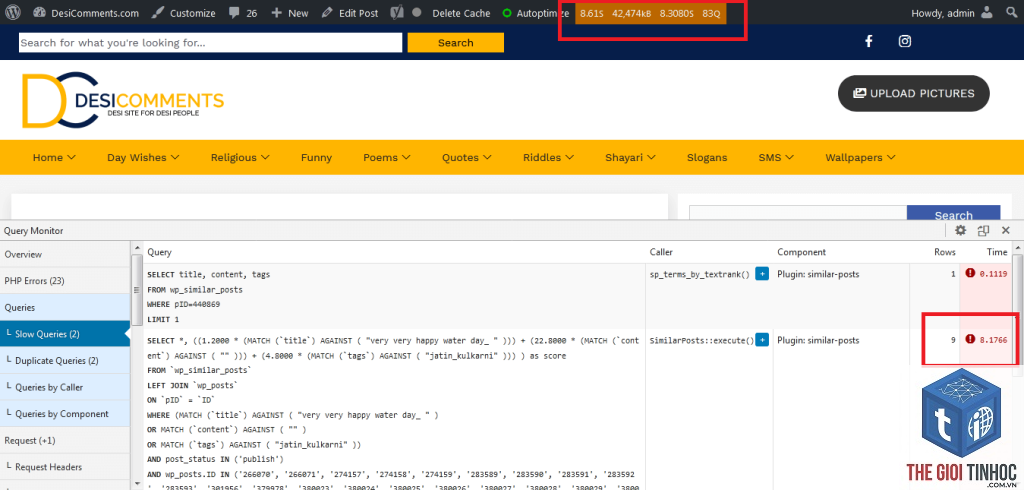
Task: Click the Caller column header
Action: [x=661, y=252]
